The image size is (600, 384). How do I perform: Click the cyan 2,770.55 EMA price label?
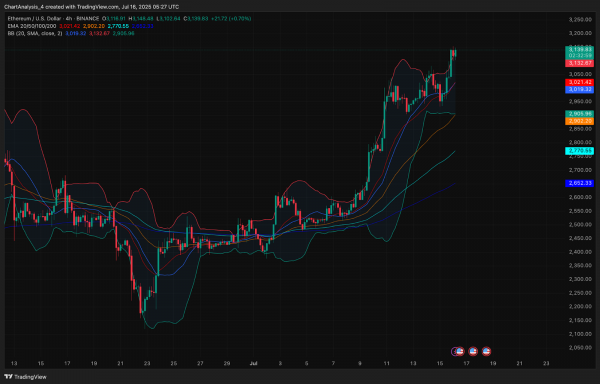click(x=579, y=151)
